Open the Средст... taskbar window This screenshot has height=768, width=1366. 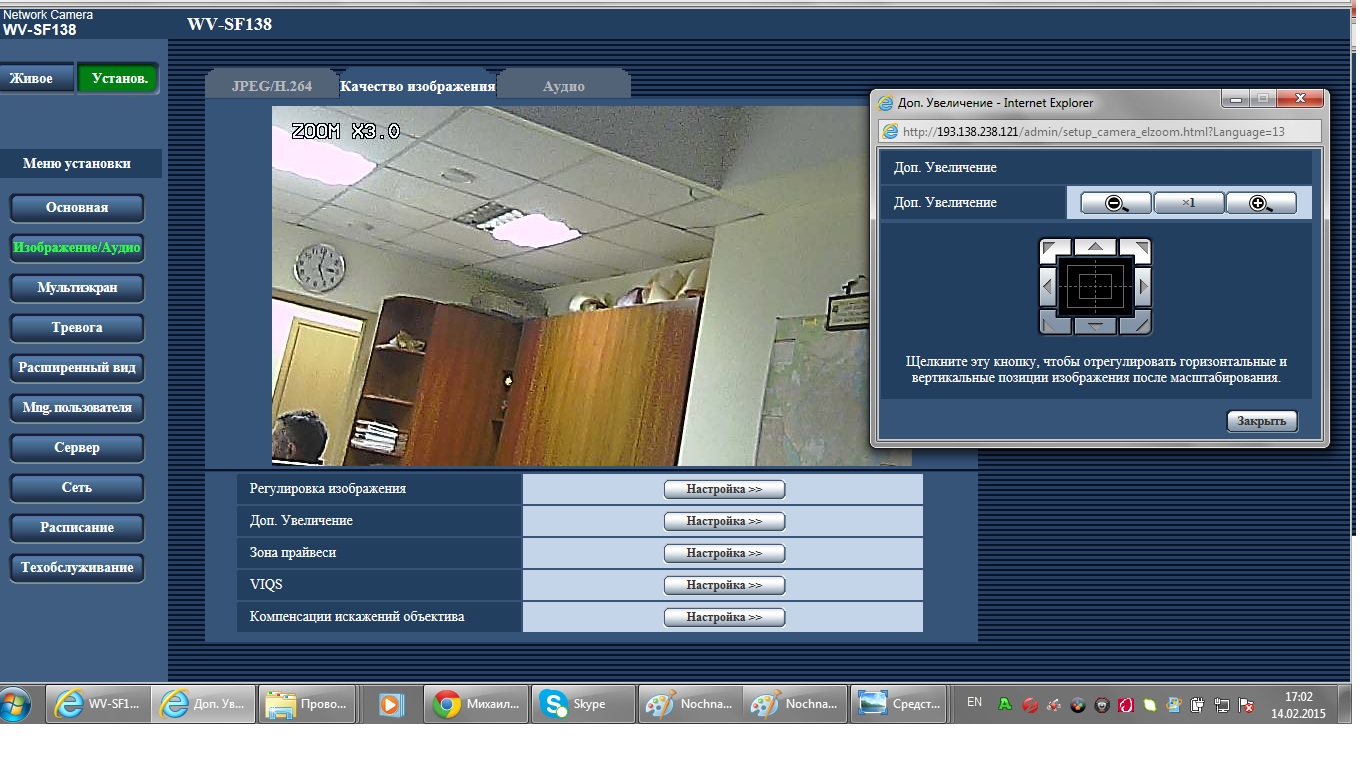[899, 704]
